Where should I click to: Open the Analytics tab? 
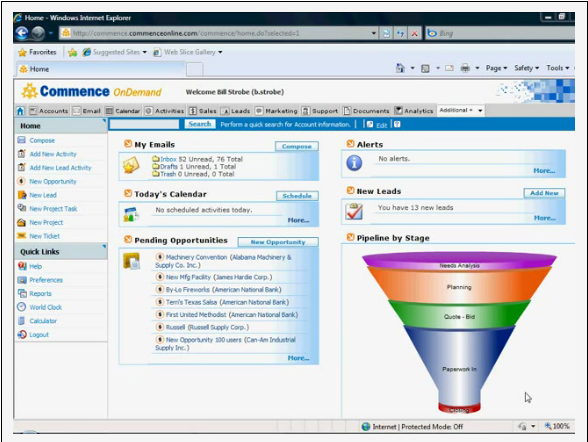[x=414, y=111]
